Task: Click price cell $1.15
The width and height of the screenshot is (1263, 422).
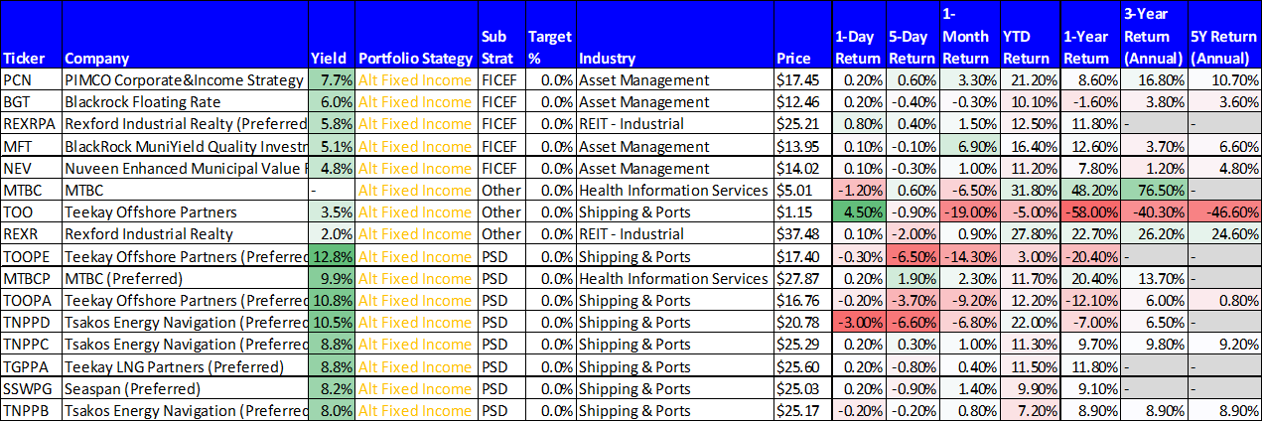Action: (802, 212)
